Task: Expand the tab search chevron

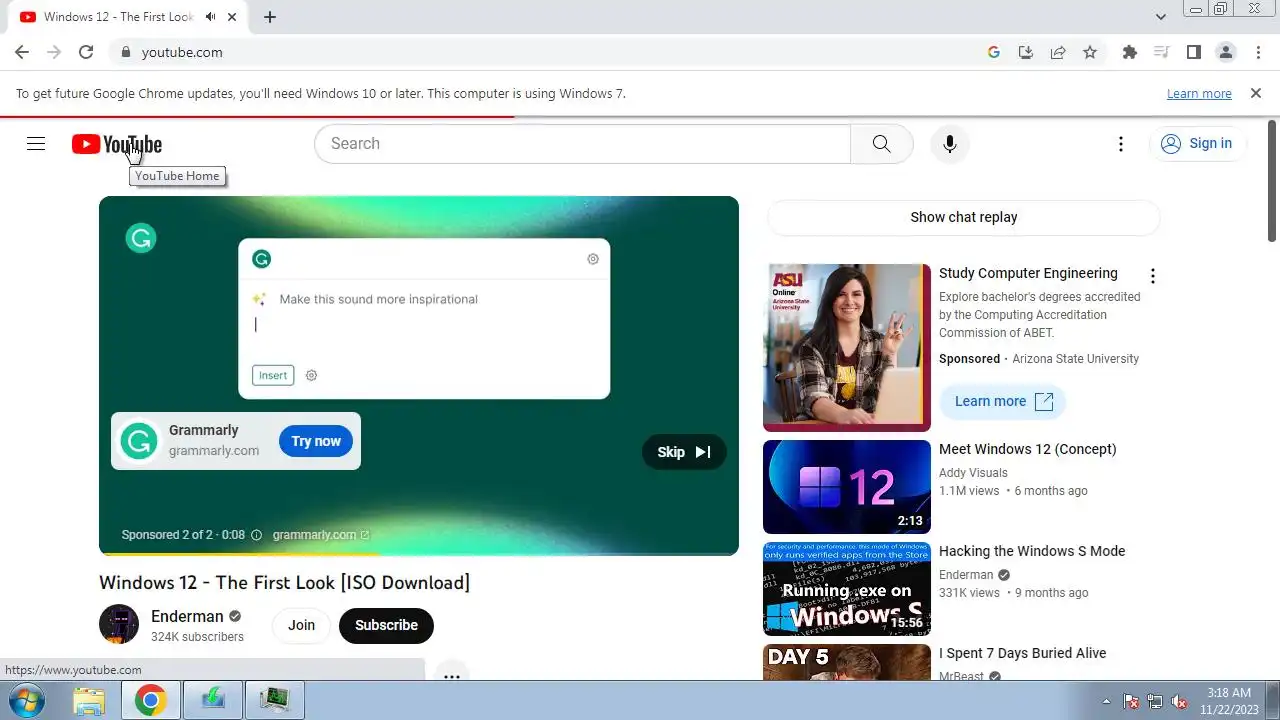Action: (1161, 17)
